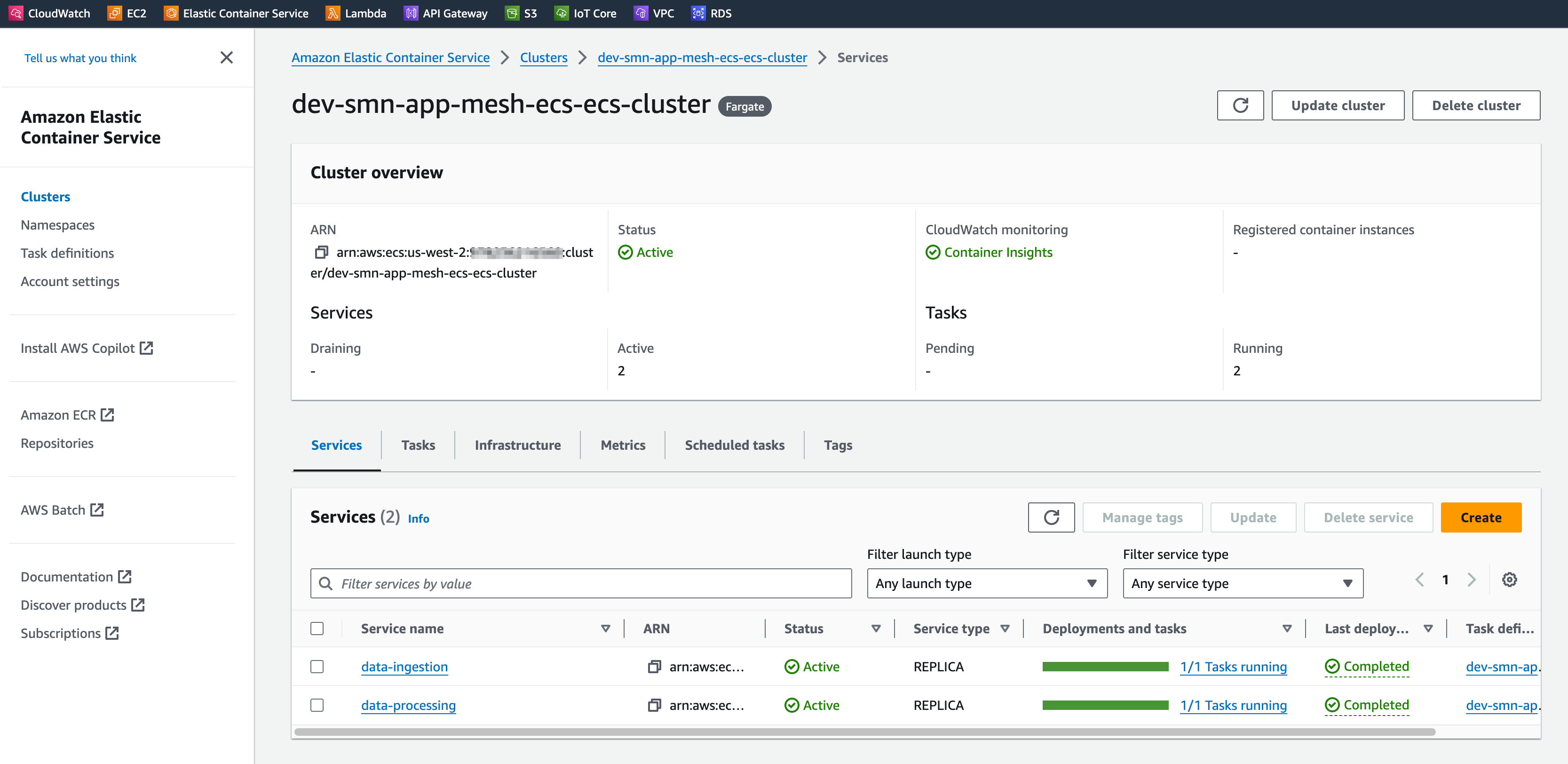This screenshot has width=1568, height=764.
Task: Sort by Status column arrow
Action: click(876, 628)
